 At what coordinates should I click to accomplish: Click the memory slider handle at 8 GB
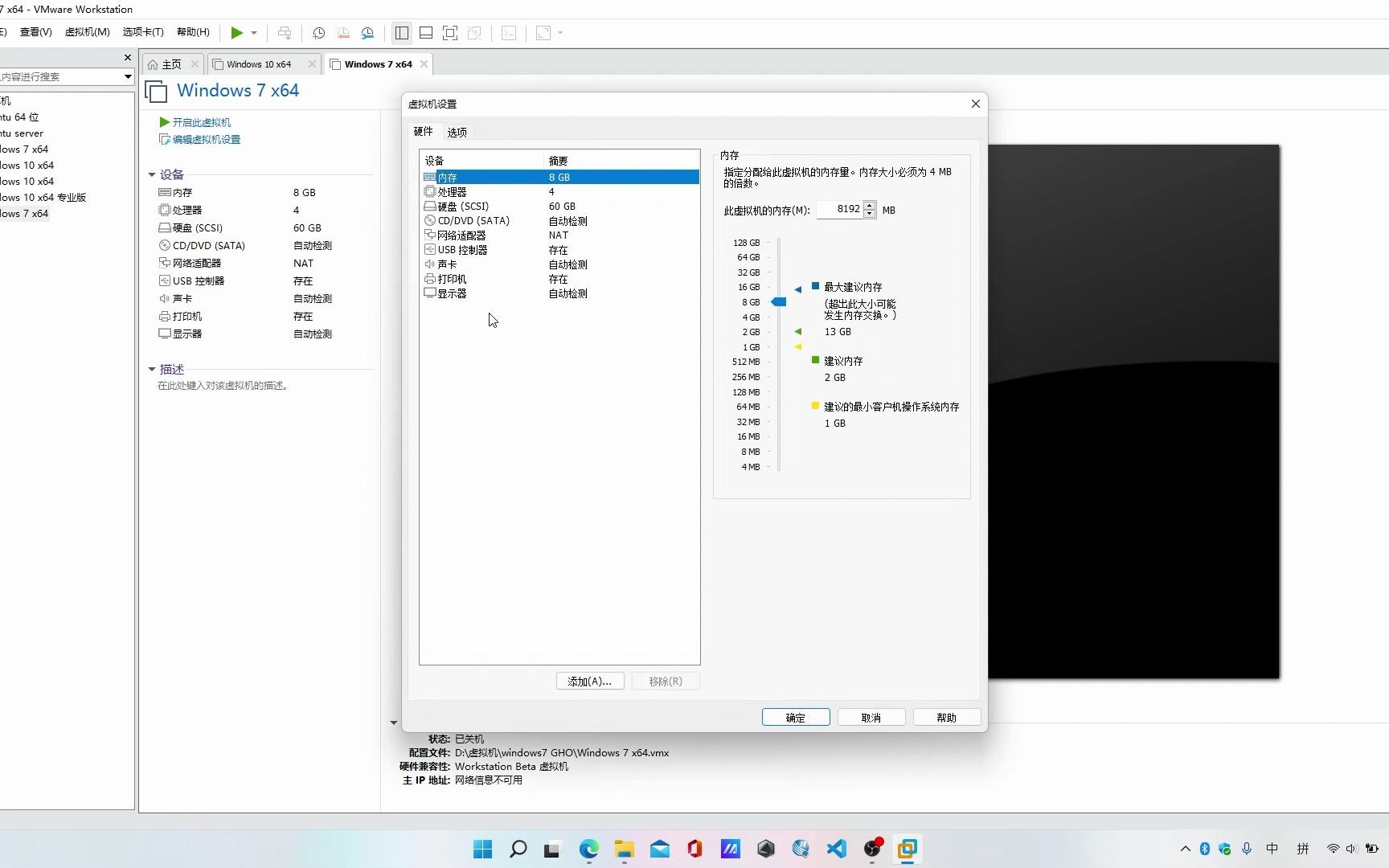(778, 301)
